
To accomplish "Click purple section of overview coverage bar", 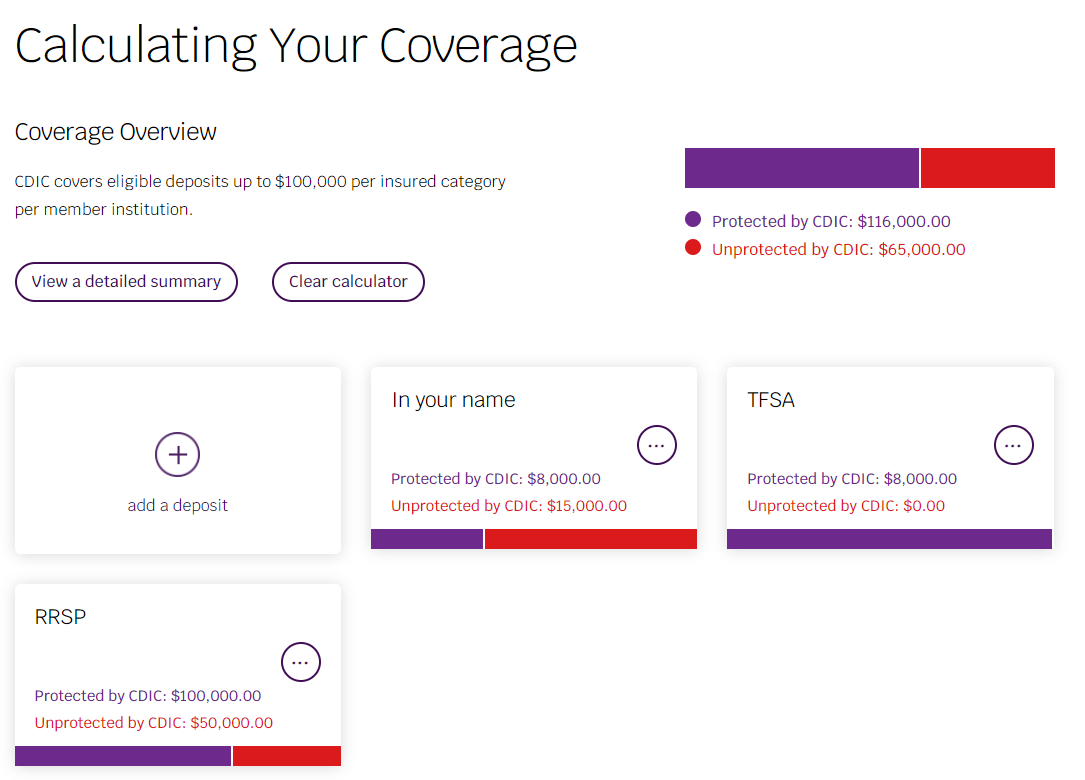I will [801, 168].
